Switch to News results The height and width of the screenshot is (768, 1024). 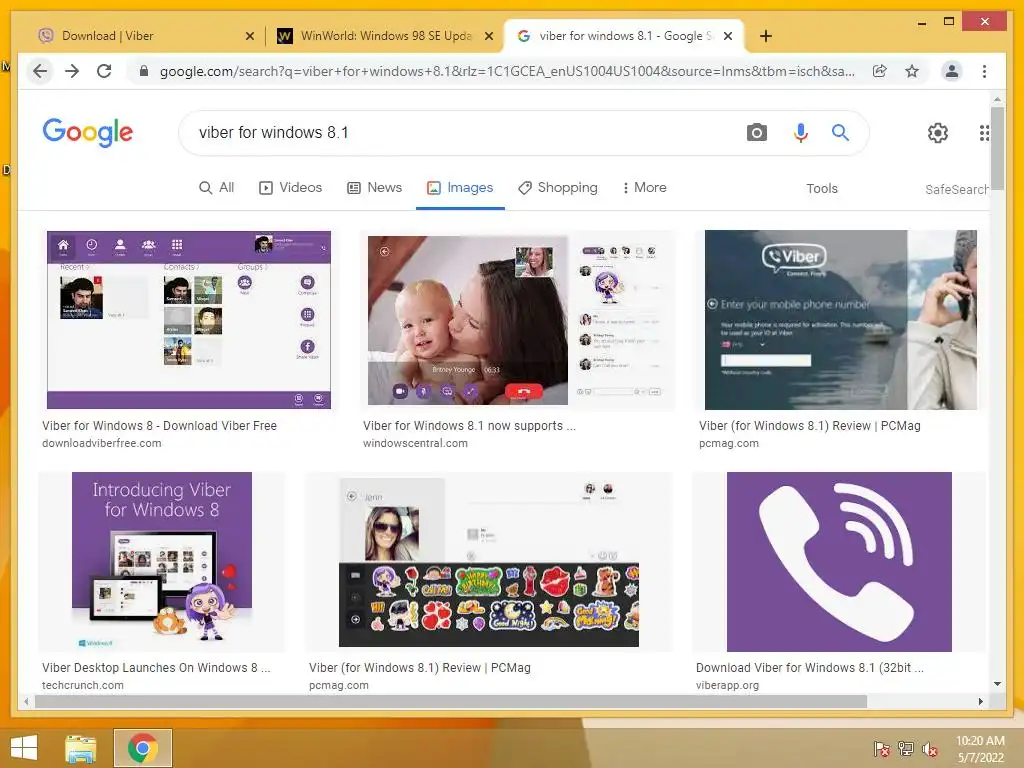[374, 187]
